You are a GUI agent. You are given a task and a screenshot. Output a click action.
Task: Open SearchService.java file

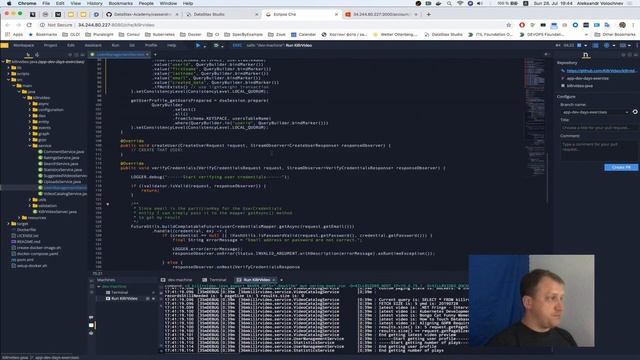pyautogui.click(x=61, y=164)
